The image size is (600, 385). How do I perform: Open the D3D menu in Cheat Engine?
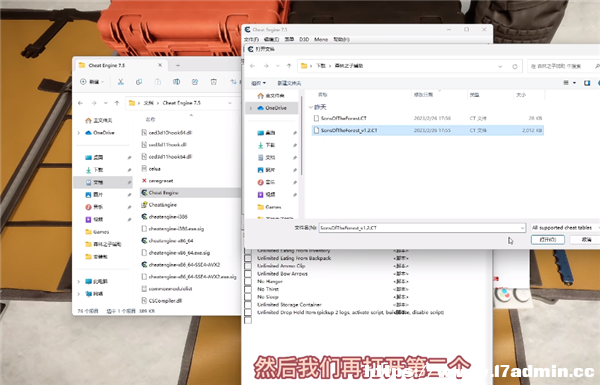pyautogui.click(x=304, y=39)
